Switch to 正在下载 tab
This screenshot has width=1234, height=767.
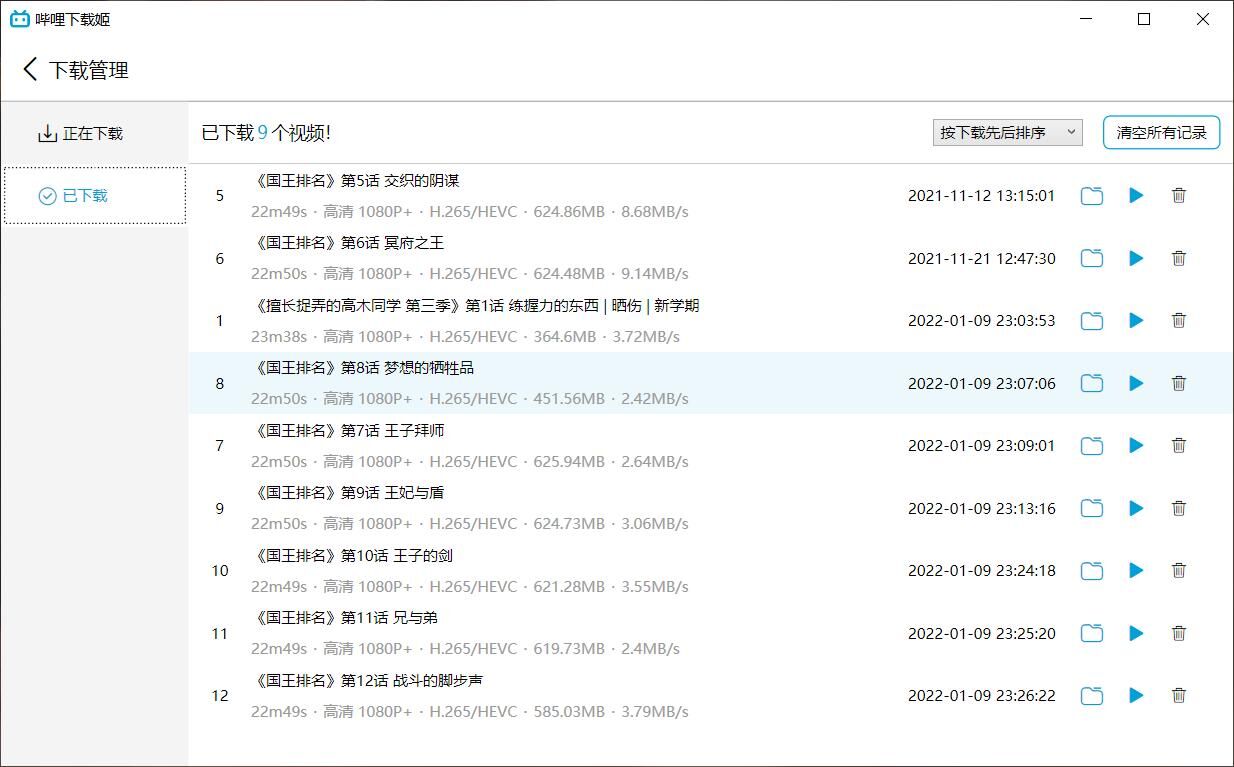(x=81, y=133)
